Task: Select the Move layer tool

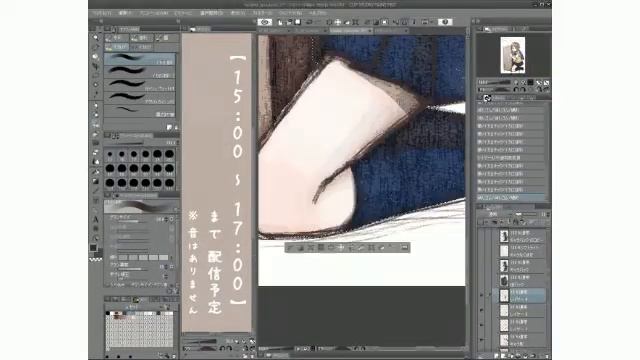Action: [x=96, y=66]
